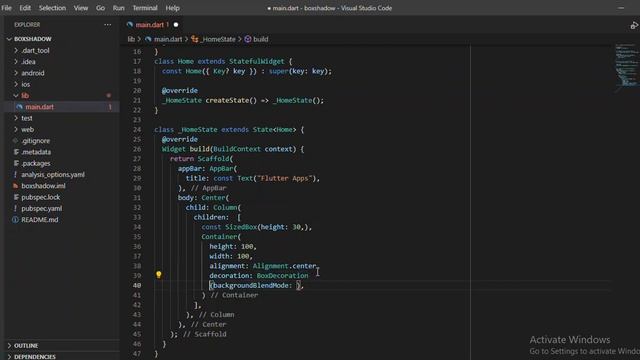Click BoxDecoration on line 39
Screen dimensions: 640x360
282,276
